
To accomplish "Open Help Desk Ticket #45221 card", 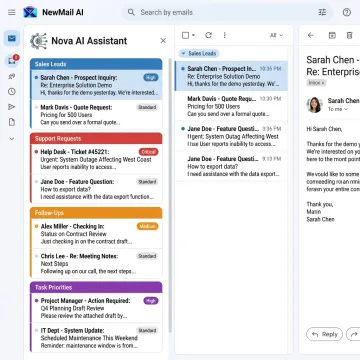I will 96,159.
